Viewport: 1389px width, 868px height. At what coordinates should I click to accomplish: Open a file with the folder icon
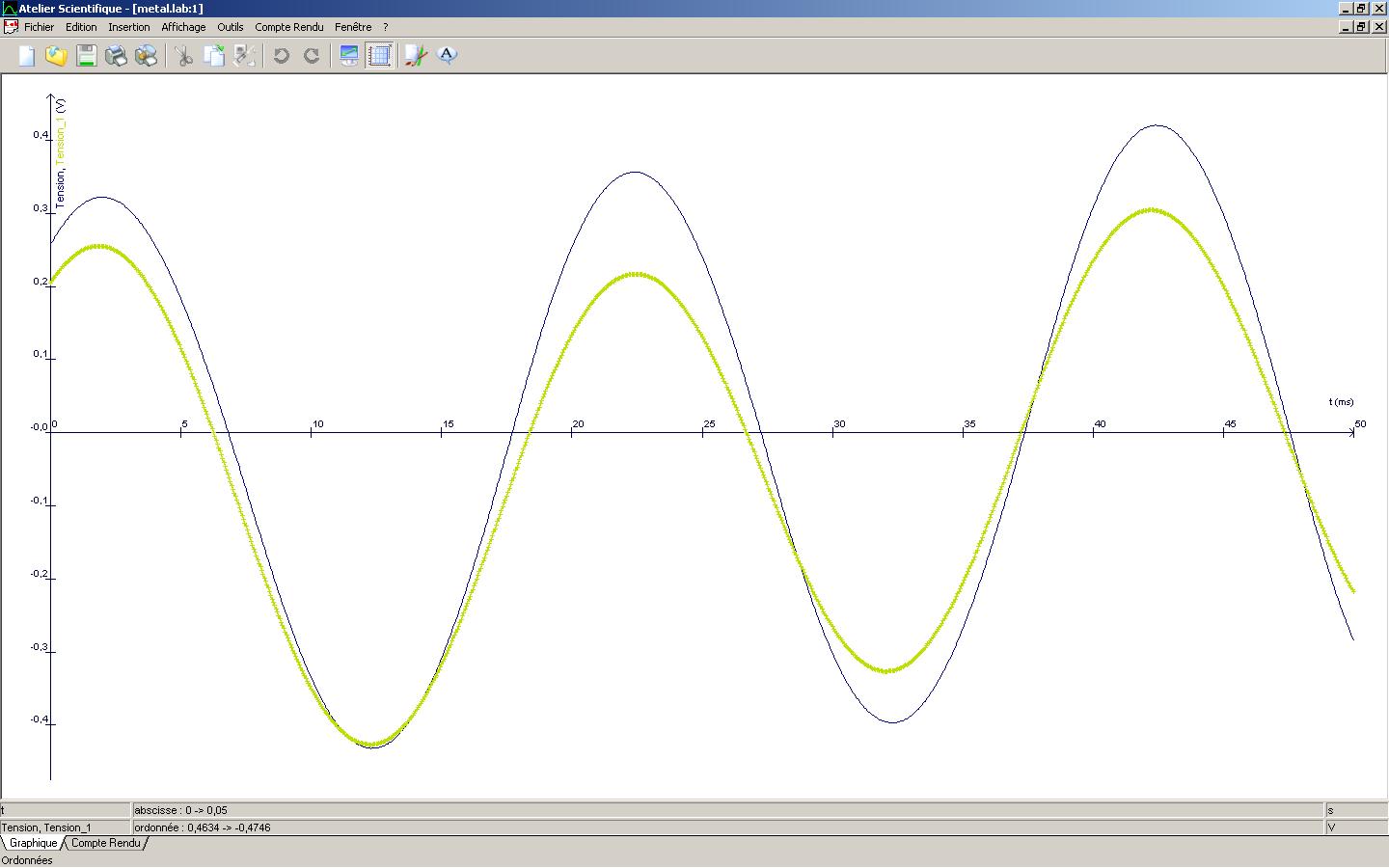(56, 56)
